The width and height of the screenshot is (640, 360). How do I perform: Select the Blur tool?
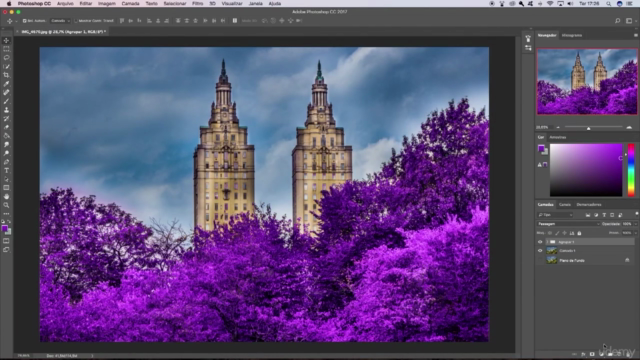click(6, 144)
